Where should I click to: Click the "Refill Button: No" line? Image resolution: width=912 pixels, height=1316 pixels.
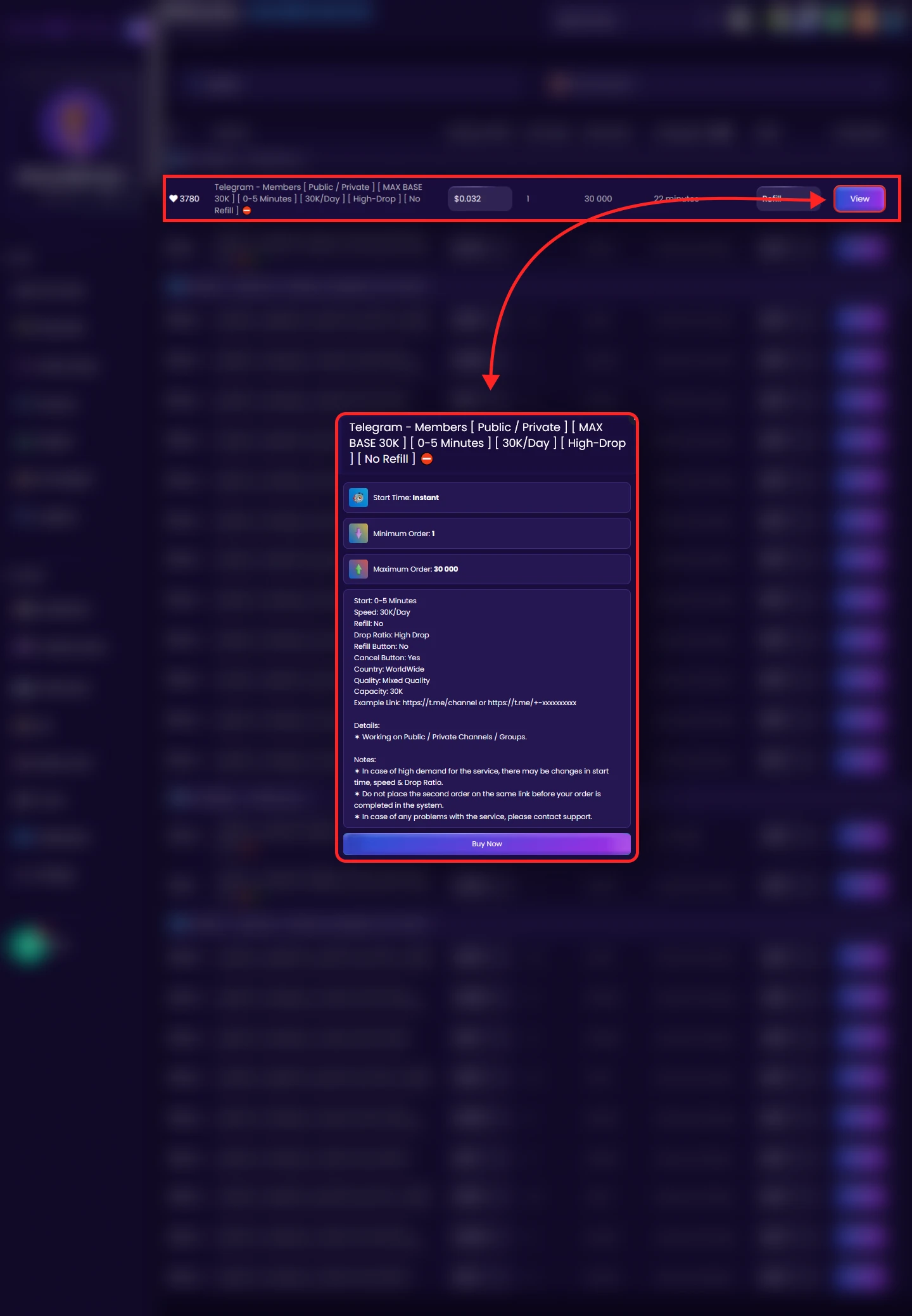point(381,646)
